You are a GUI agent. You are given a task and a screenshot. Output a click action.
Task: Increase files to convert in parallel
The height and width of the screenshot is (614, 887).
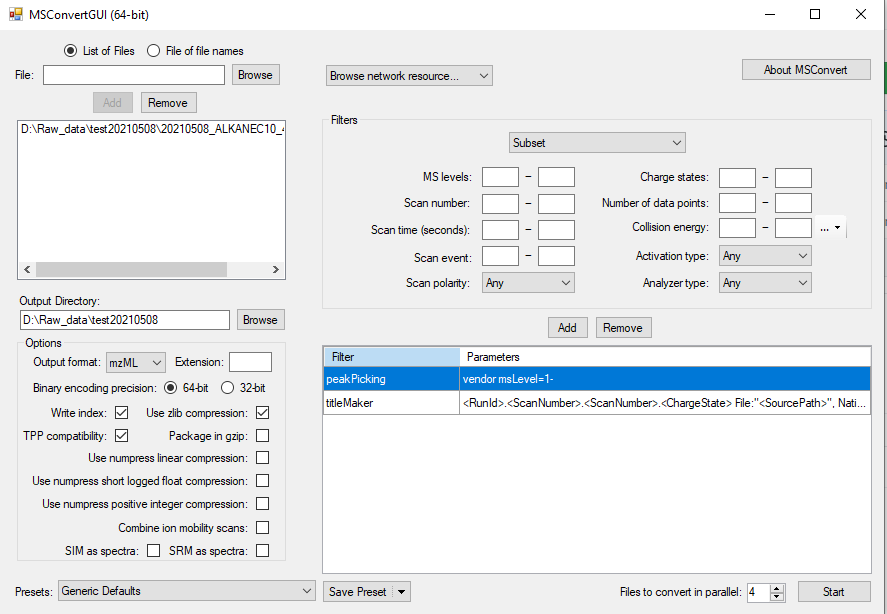pyautogui.click(x=777, y=588)
